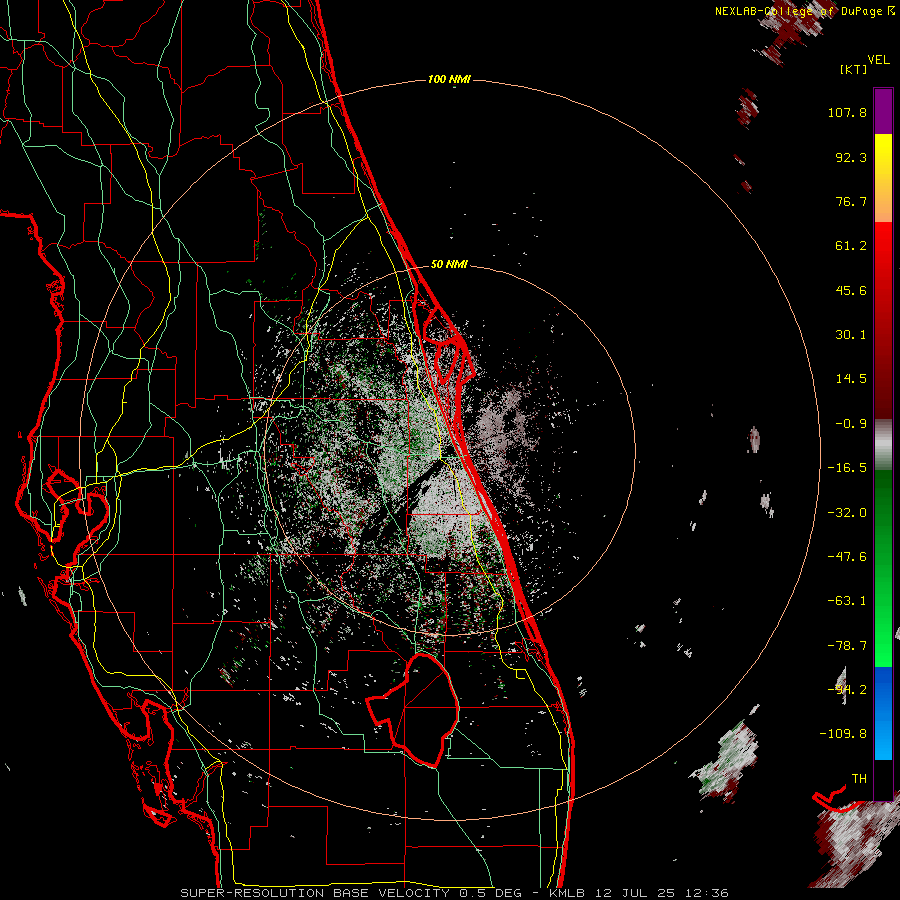This screenshot has width=900, height=900.
Task: Click the -16.5 legend value
Action: click(847, 468)
